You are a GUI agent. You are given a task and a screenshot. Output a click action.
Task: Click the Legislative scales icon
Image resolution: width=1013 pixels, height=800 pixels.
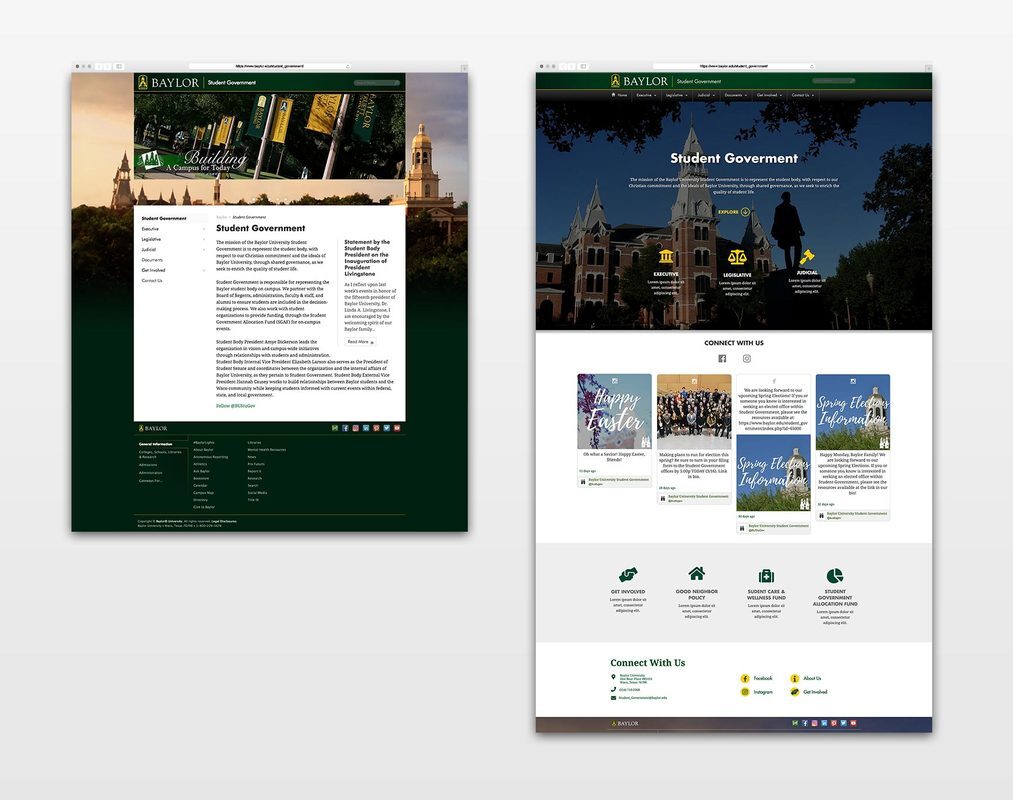click(x=737, y=258)
